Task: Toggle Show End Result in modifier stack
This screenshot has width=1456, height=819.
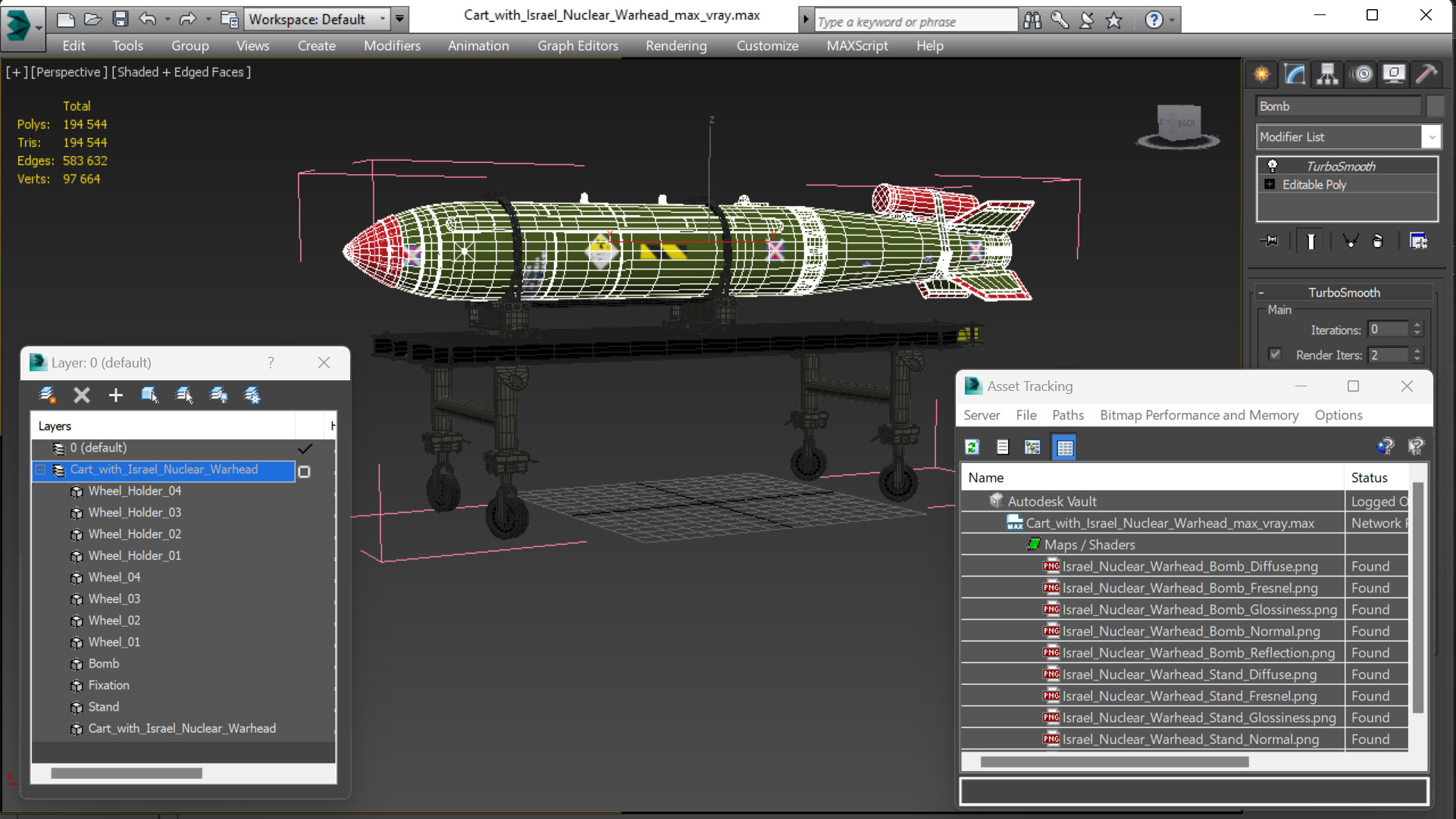Action: [x=1310, y=241]
